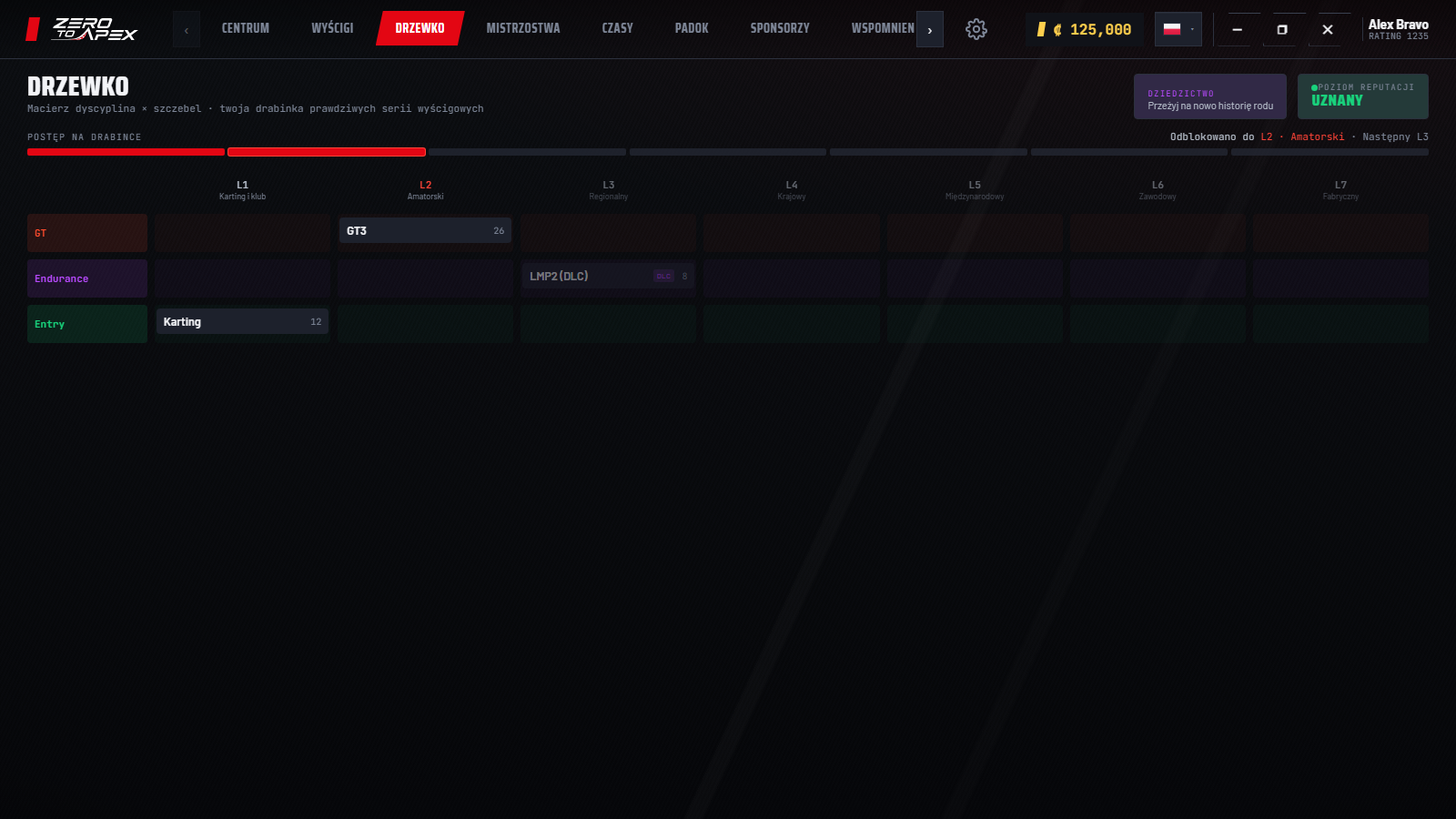Viewport: 1456px width, 819px height.
Task: Open the Dziedzictwo legacy card
Action: pos(1210,96)
